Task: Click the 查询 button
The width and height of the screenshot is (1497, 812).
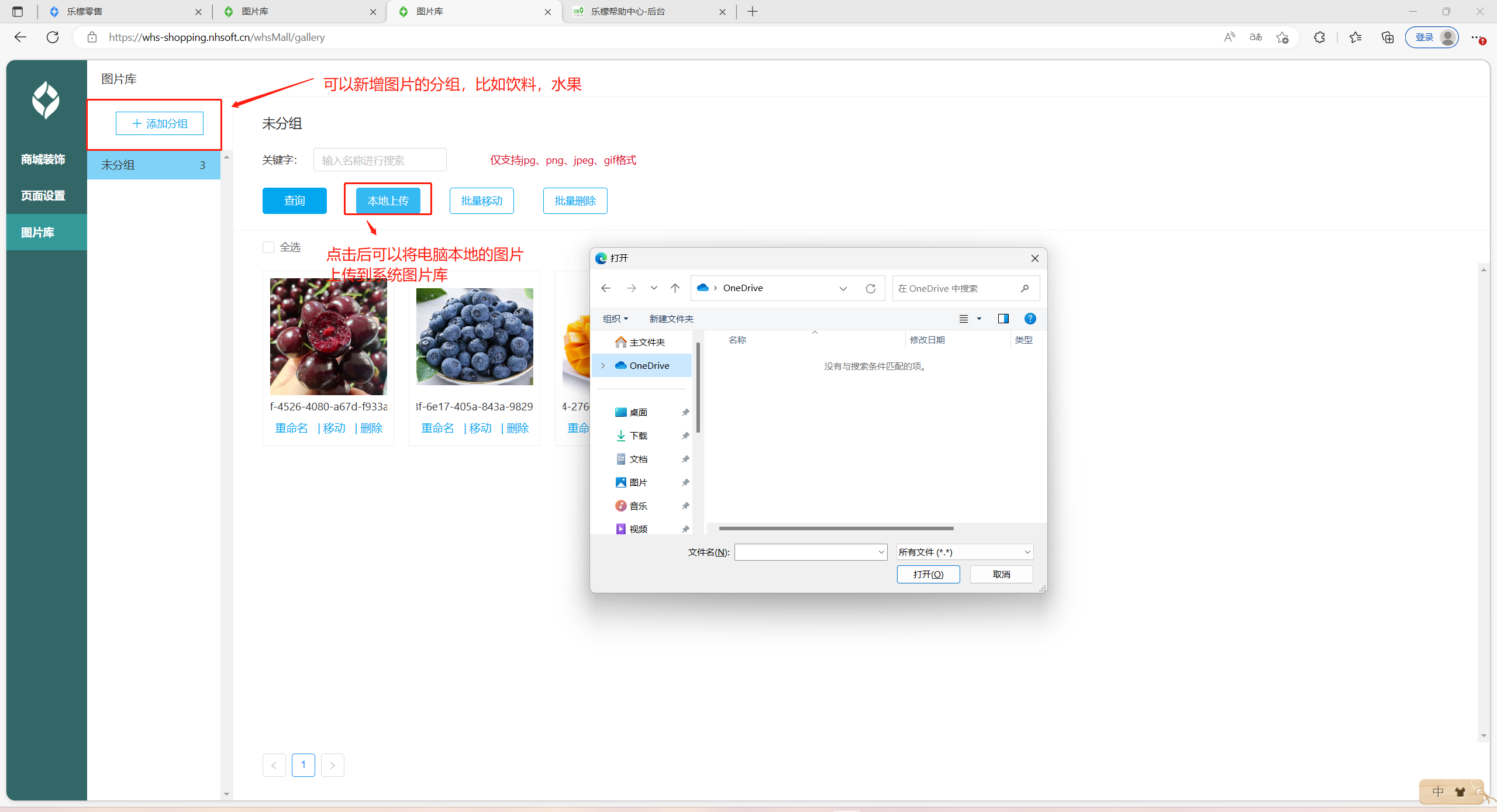Action: click(295, 201)
